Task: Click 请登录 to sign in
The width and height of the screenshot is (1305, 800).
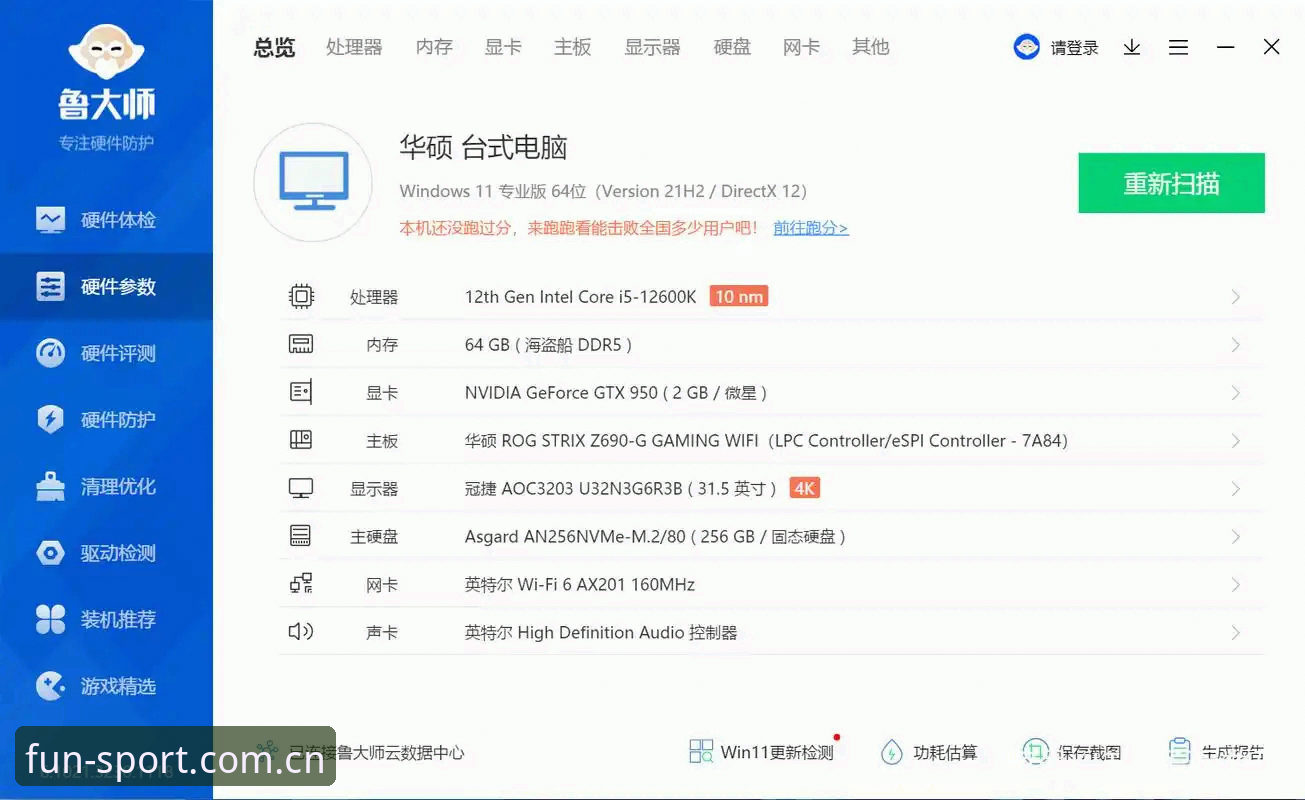Action: pos(1074,48)
